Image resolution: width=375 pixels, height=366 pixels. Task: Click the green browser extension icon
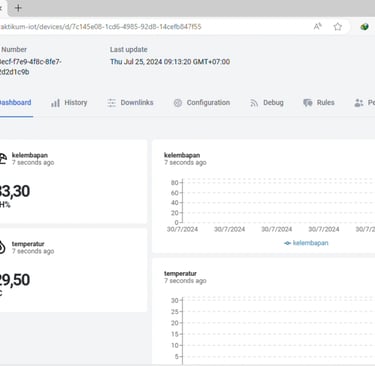pos(364,27)
